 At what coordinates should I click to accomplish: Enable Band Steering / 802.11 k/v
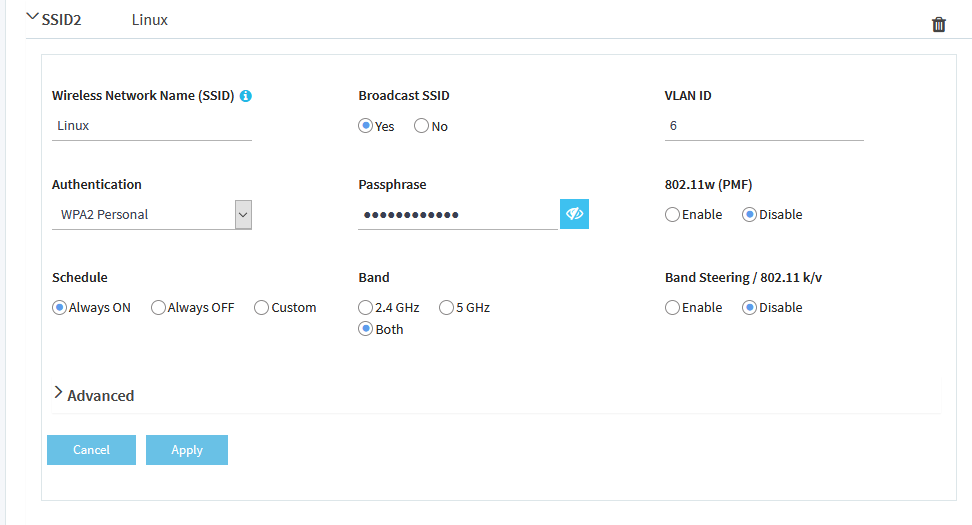[x=672, y=307]
